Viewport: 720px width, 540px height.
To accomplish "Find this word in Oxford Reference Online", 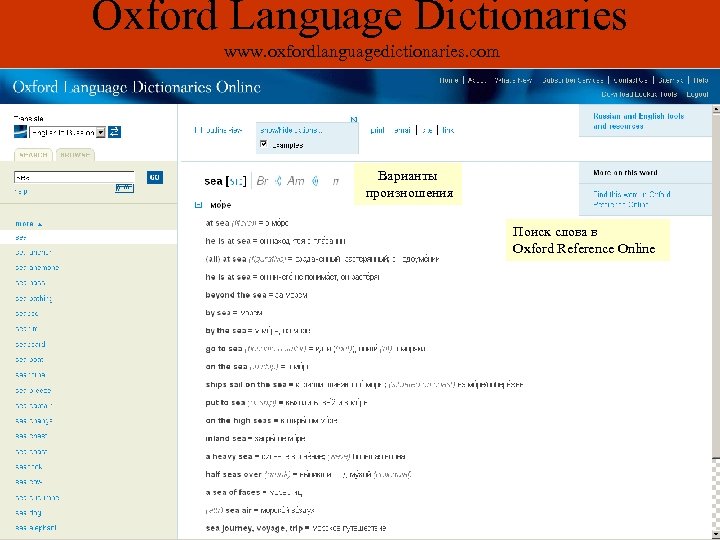I will pyautogui.click(x=631, y=199).
